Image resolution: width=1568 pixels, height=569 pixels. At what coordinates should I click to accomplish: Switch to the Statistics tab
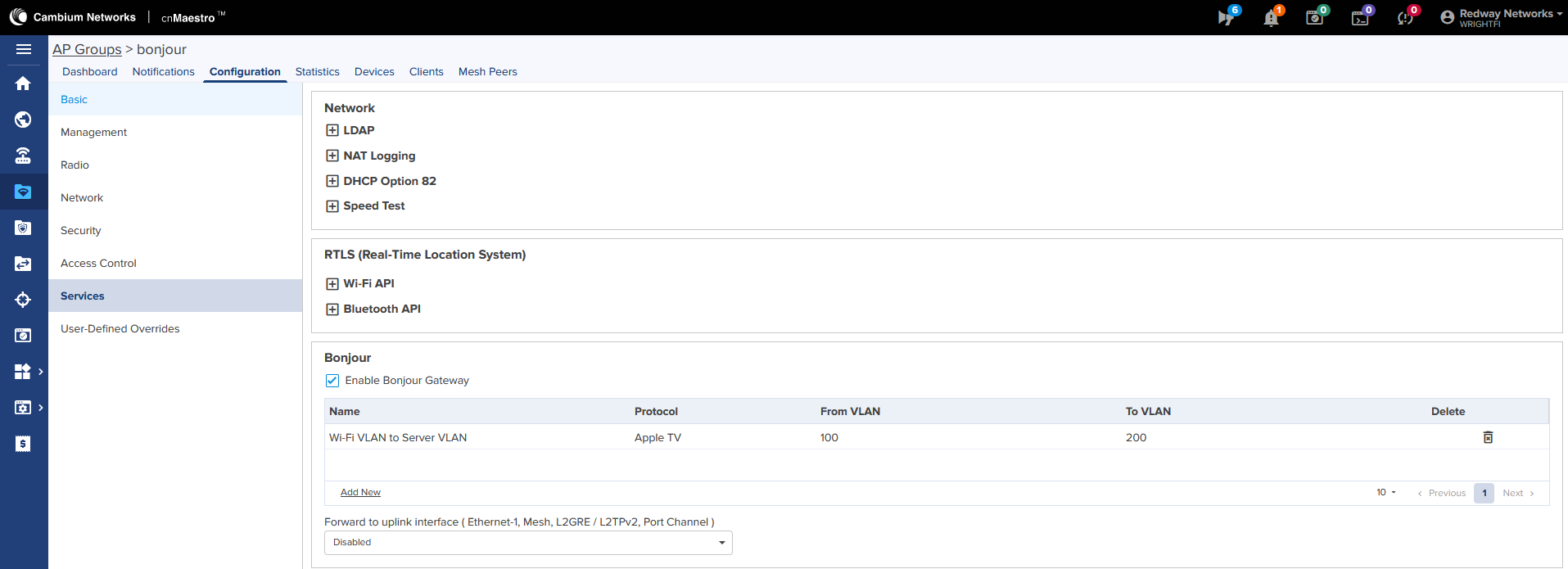(x=318, y=72)
